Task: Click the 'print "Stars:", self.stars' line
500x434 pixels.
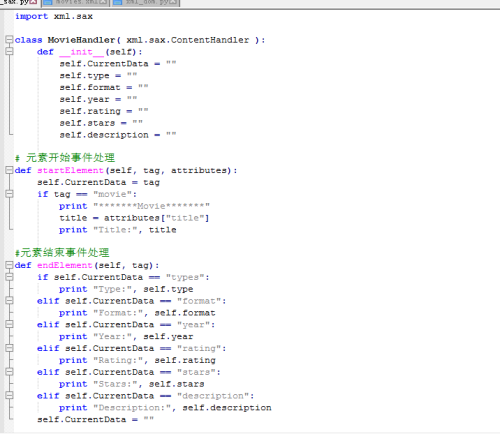Action: 132,384
